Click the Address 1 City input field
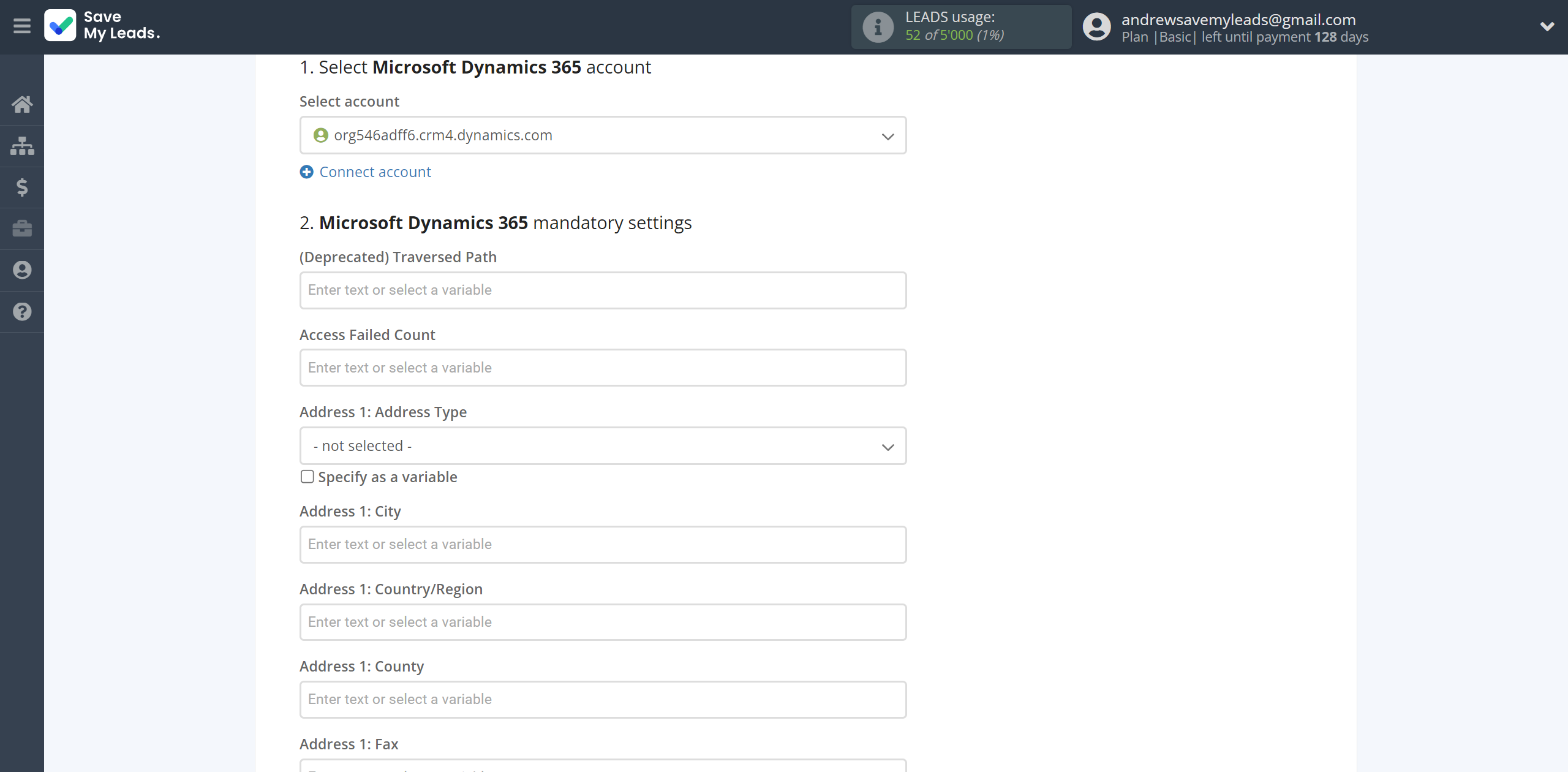Screen dimensions: 1568x772 point(603,544)
